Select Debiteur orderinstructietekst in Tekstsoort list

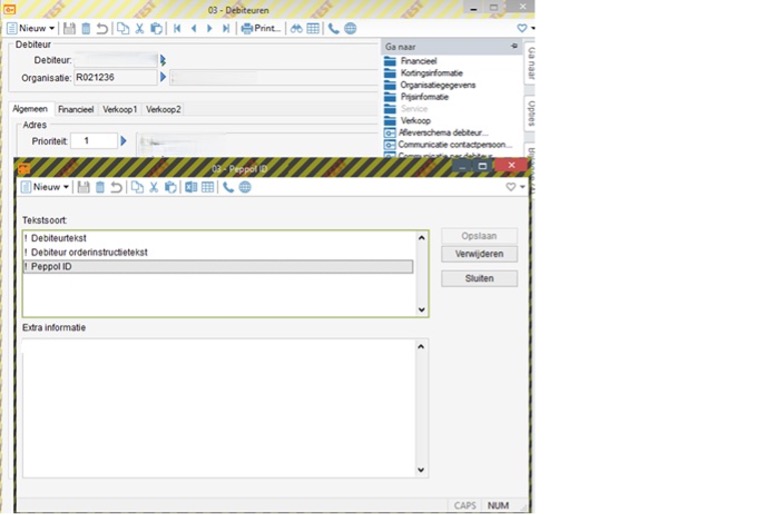89,253
